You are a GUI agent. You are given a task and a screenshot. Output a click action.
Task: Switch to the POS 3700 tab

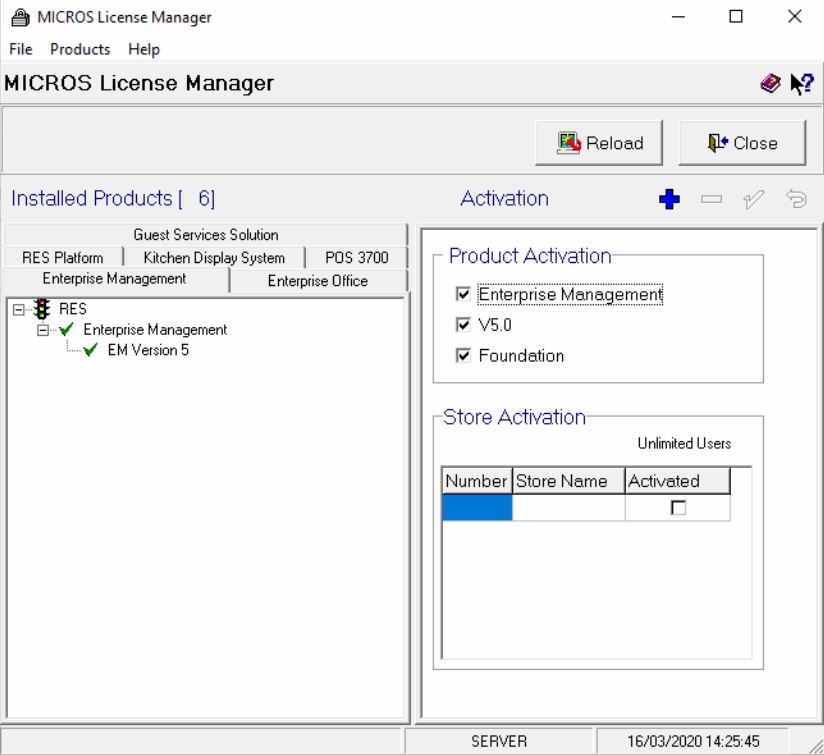click(357, 257)
